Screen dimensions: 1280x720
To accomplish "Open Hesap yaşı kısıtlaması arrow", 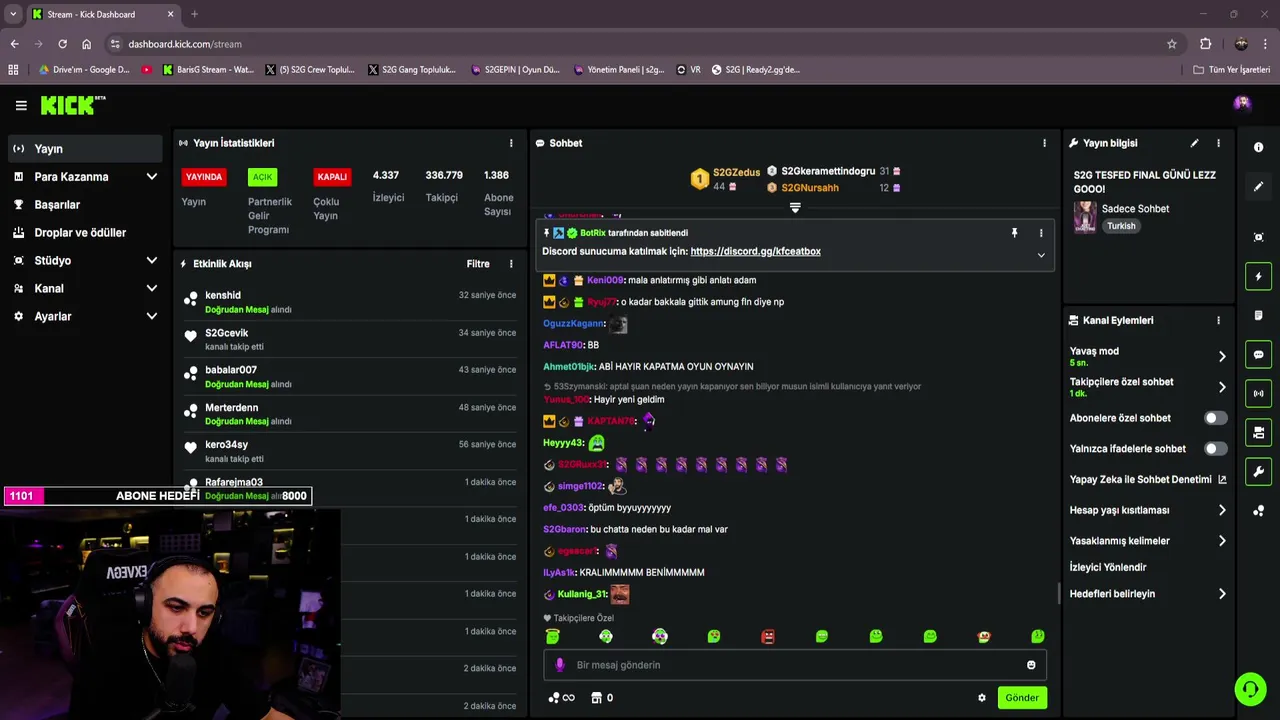I will tap(1222, 510).
